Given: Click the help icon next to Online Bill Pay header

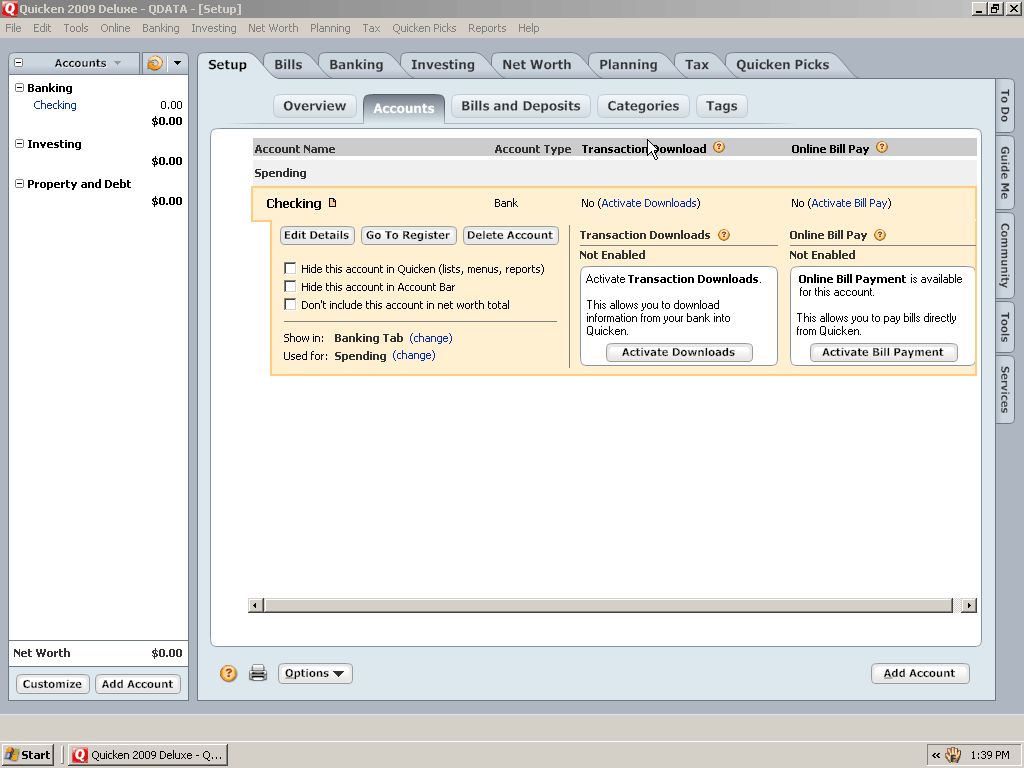Looking at the screenshot, I should coord(882,148).
